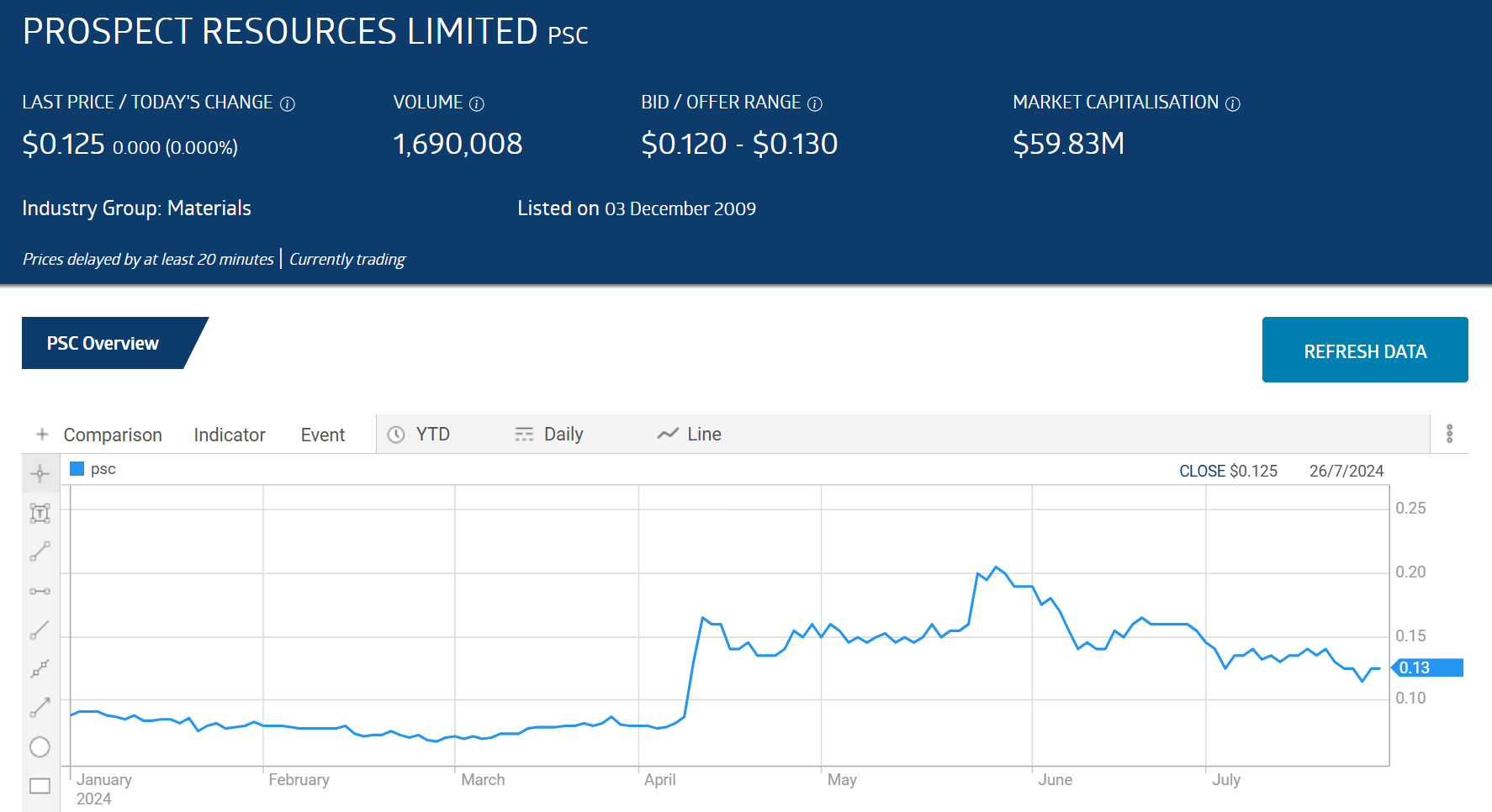Image resolution: width=1492 pixels, height=812 pixels.
Task: Click the PROSPECT RESOURCES LIMITED heading
Action: click(280, 32)
